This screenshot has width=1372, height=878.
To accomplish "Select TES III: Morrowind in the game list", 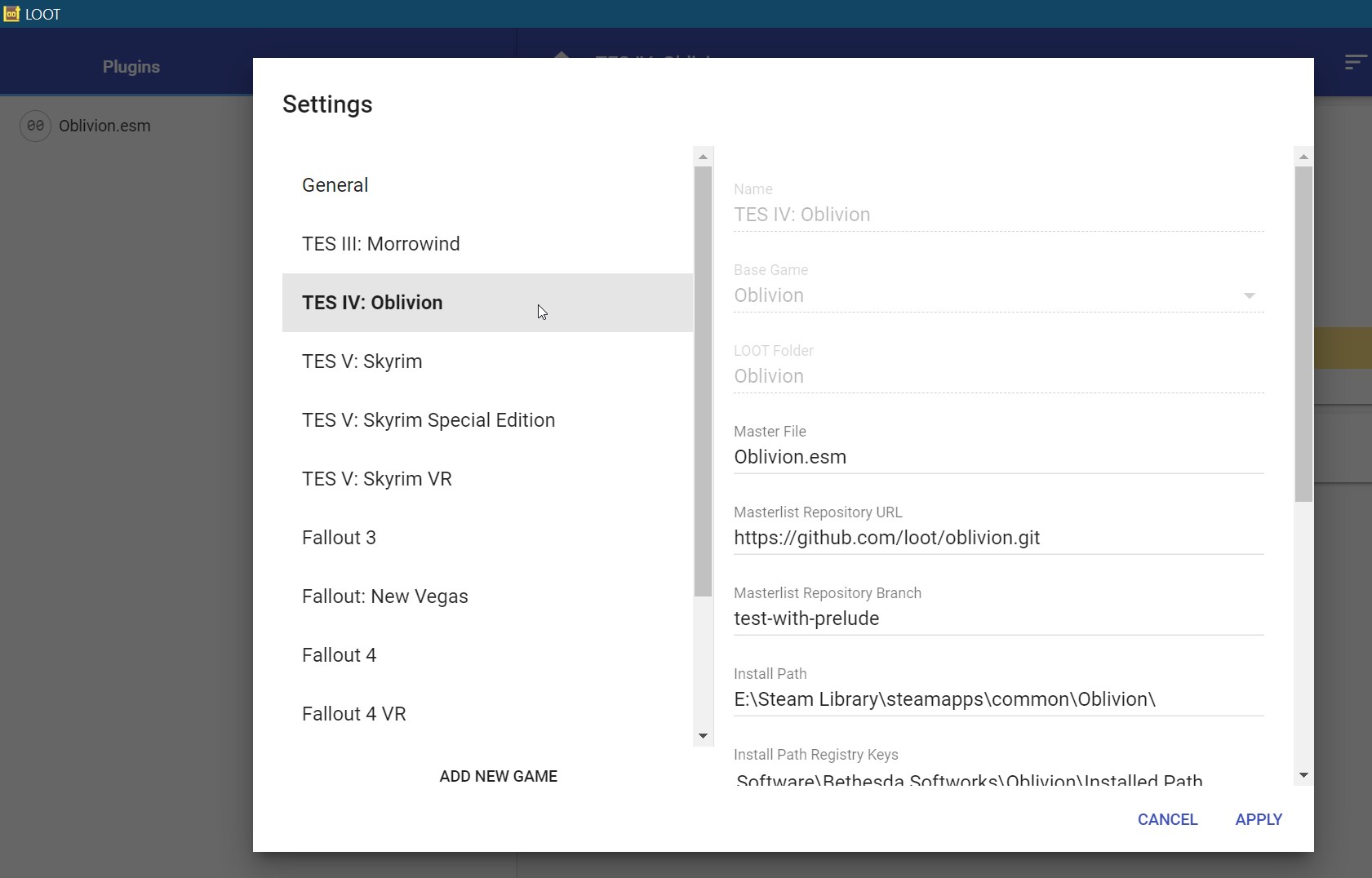I will point(380,243).
